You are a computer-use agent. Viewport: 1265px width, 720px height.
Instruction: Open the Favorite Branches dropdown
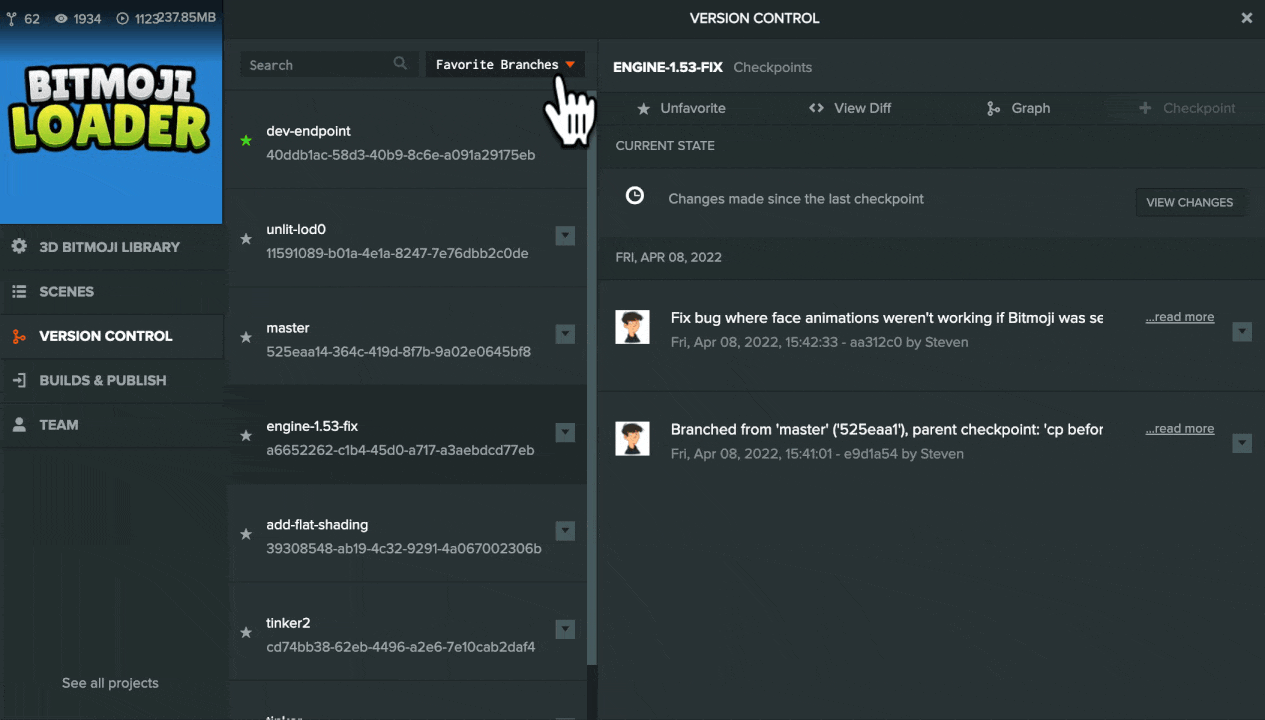(505, 65)
